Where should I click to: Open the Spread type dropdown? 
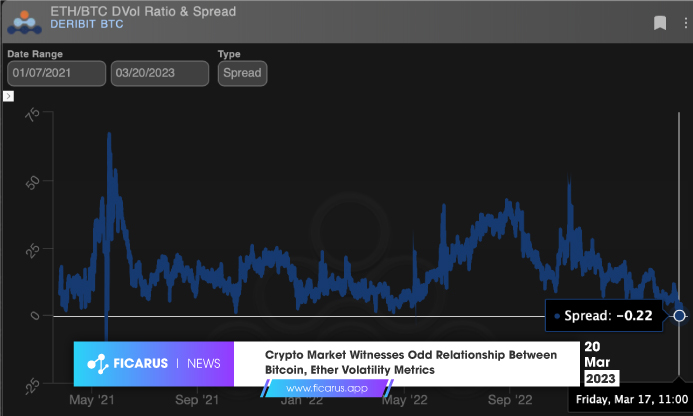pyautogui.click(x=242, y=73)
